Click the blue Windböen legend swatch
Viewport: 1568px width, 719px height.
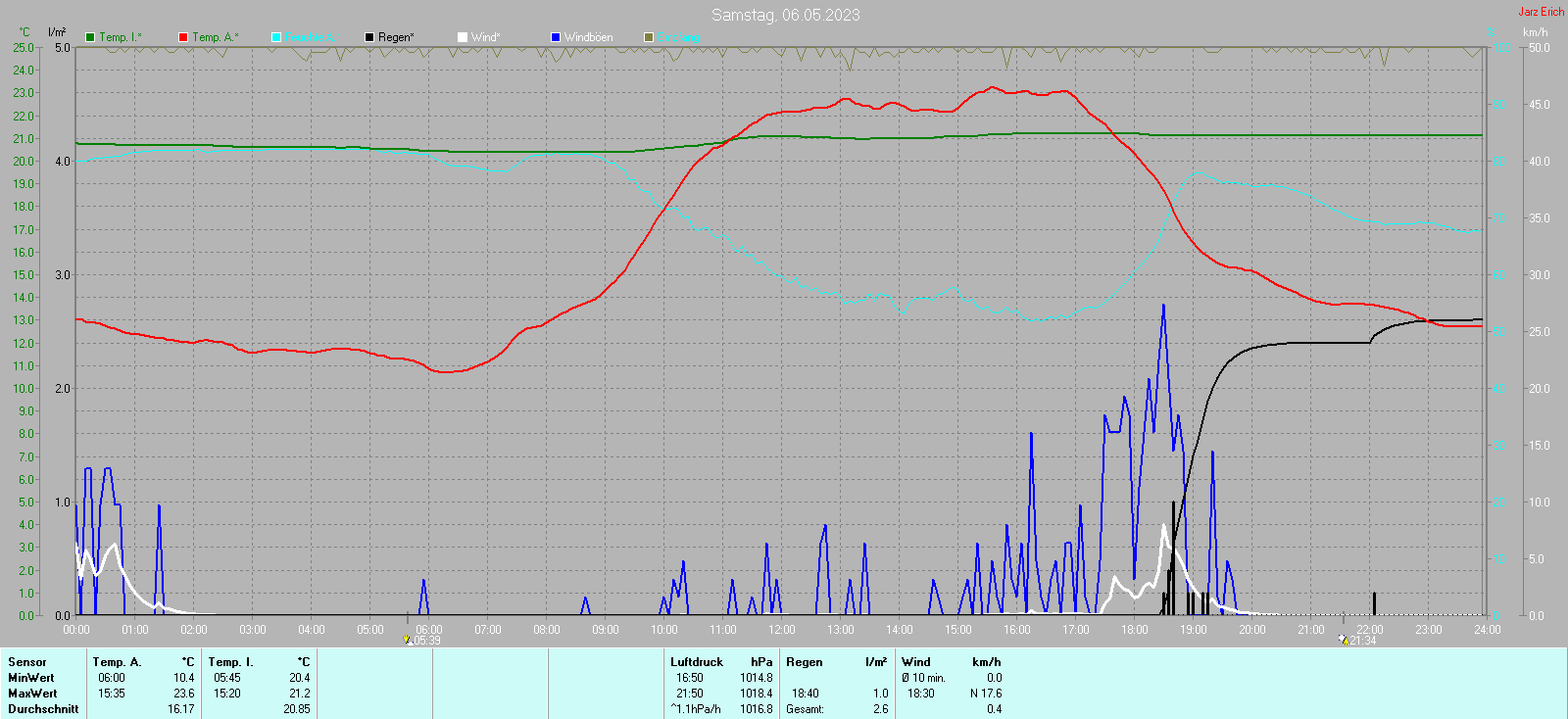pos(556,37)
